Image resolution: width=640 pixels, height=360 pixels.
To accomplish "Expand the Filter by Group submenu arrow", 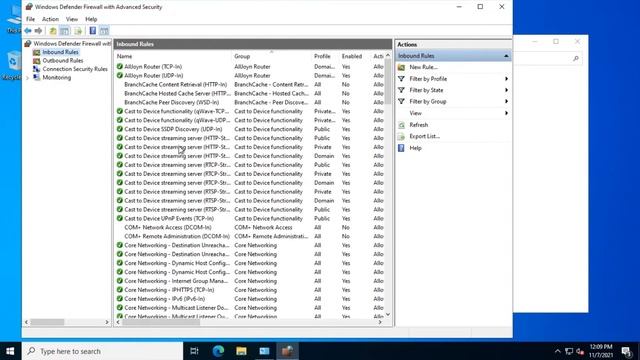I will coord(506,102).
